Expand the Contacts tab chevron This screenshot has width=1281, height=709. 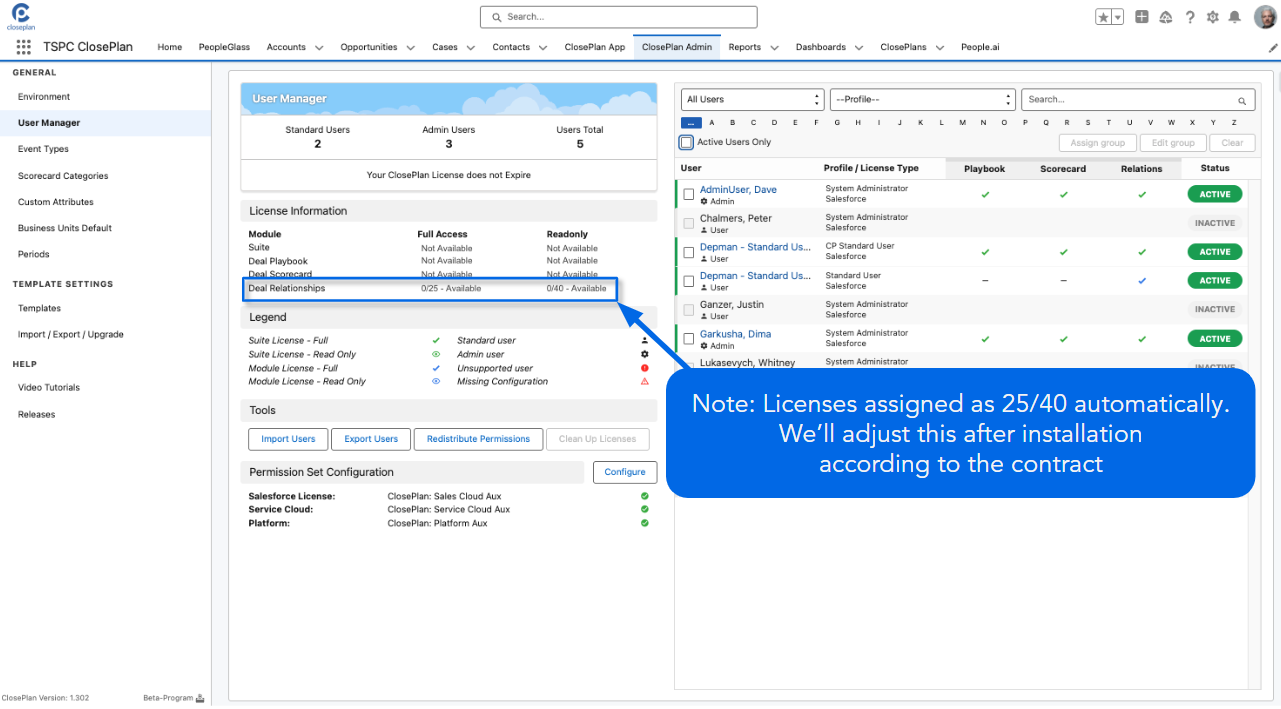[x=543, y=47]
